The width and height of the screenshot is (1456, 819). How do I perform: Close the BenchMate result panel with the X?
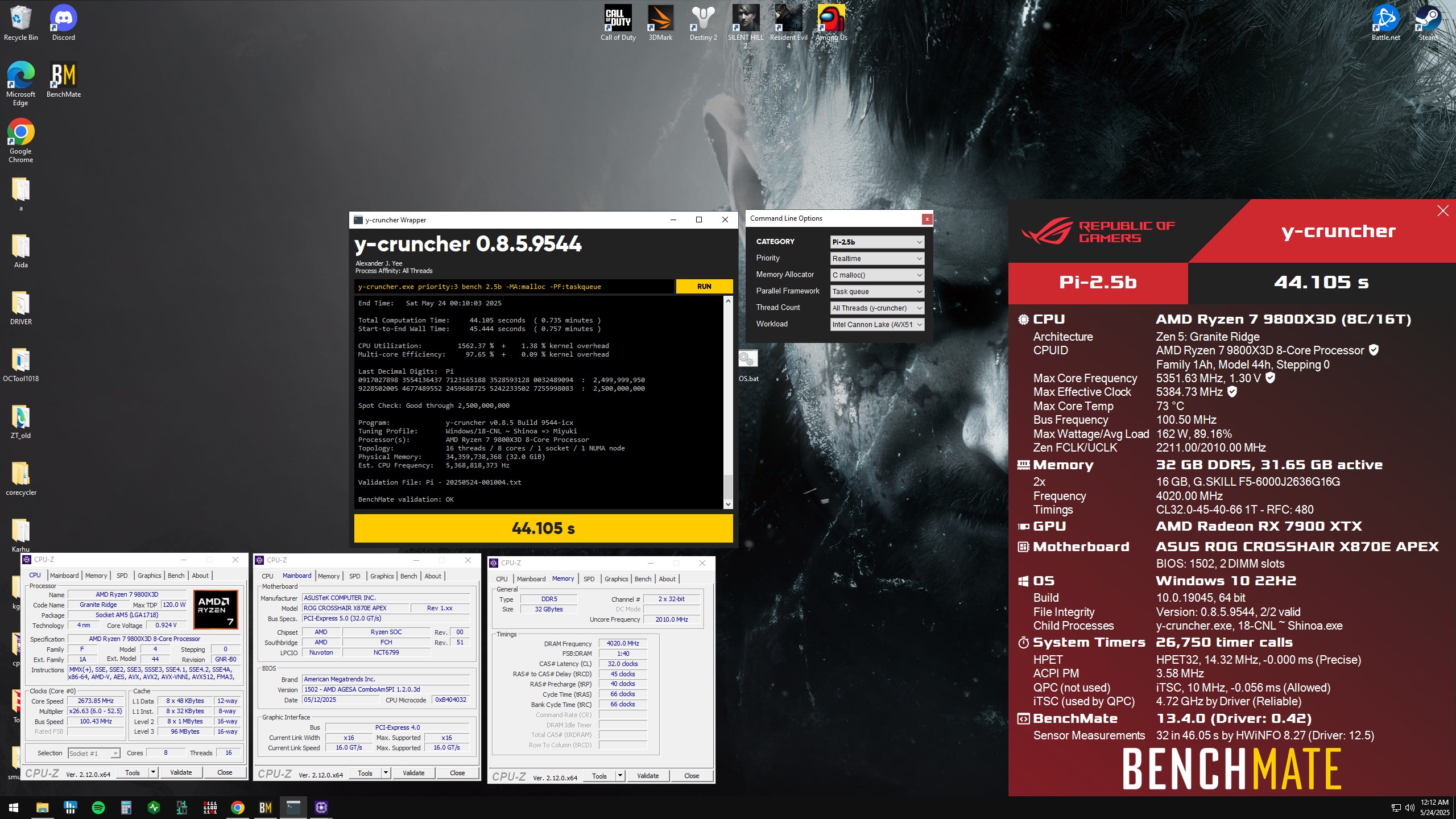(x=1443, y=211)
